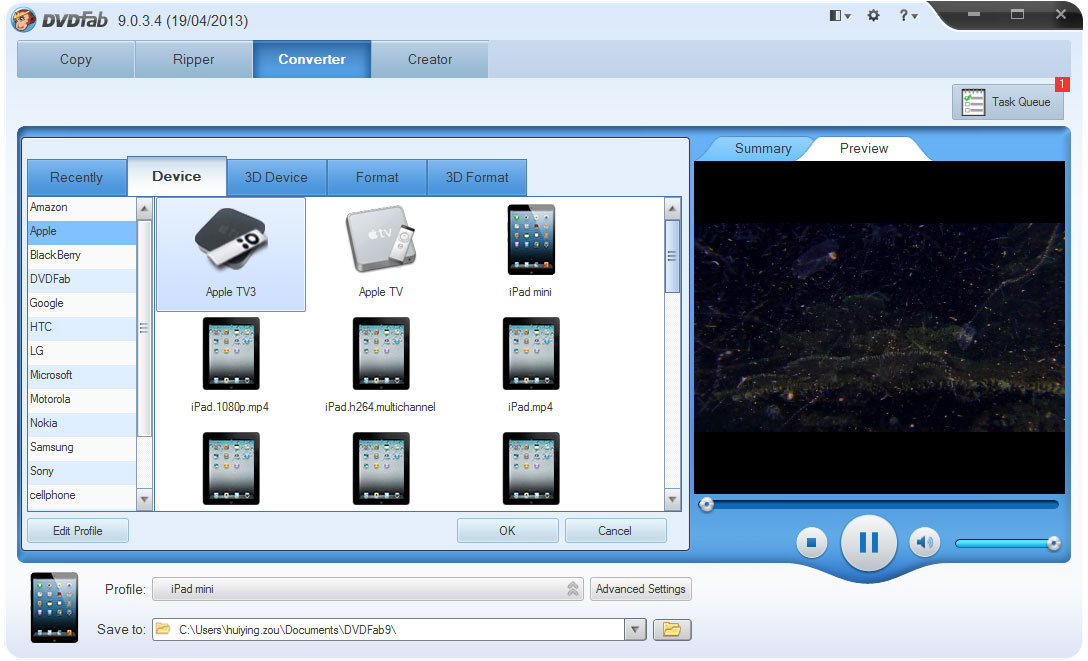Select the iPad mini device icon
The height and width of the screenshot is (661, 1088).
[531, 240]
